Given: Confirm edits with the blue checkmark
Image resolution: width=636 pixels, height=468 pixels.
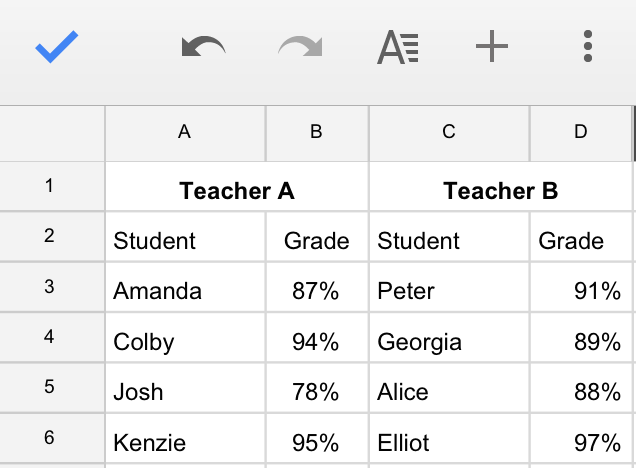Looking at the screenshot, I should click(x=57, y=46).
